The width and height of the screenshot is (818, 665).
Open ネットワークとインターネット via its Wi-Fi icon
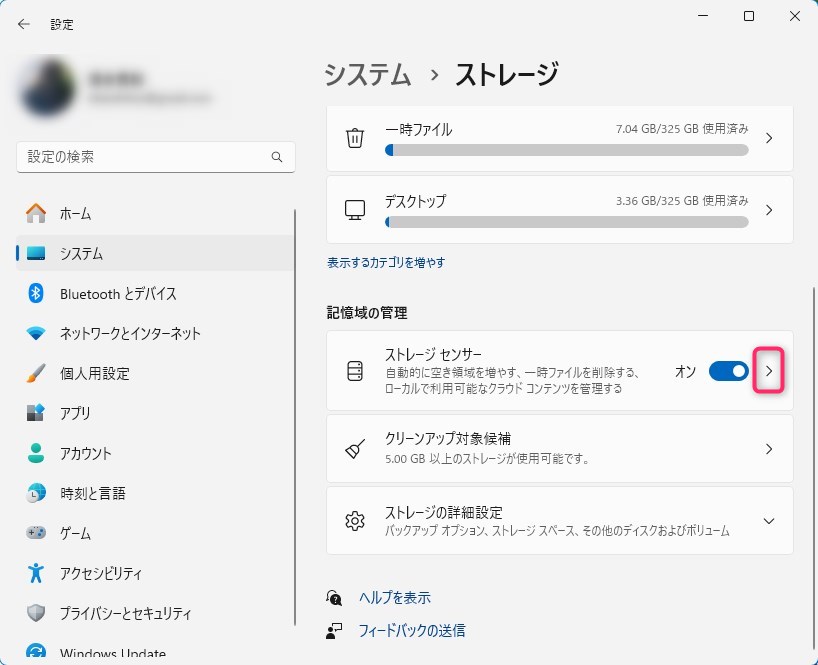tap(36, 333)
